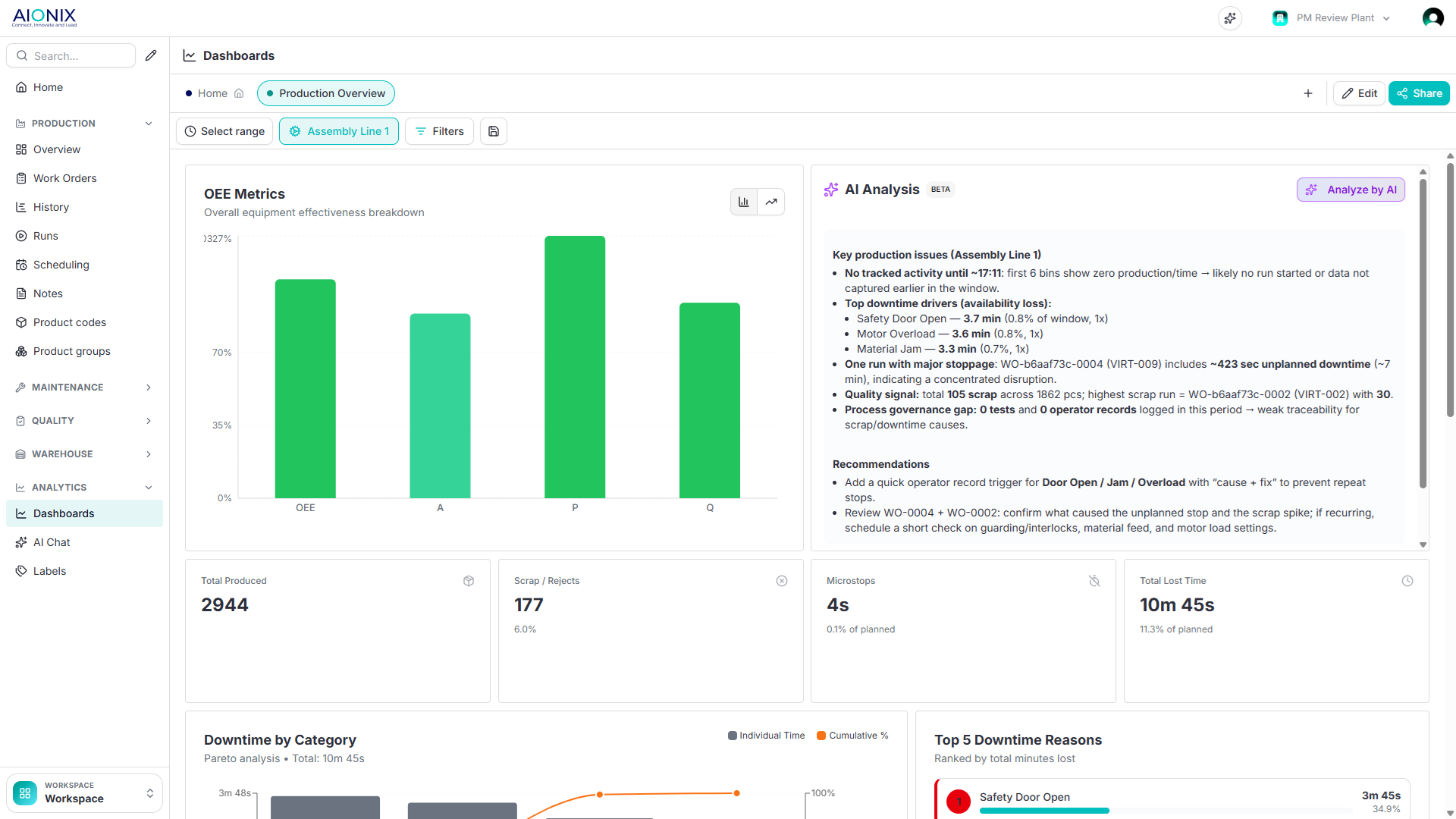Click the Analyze by AI button
The image size is (1456, 819).
click(1351, 190)
